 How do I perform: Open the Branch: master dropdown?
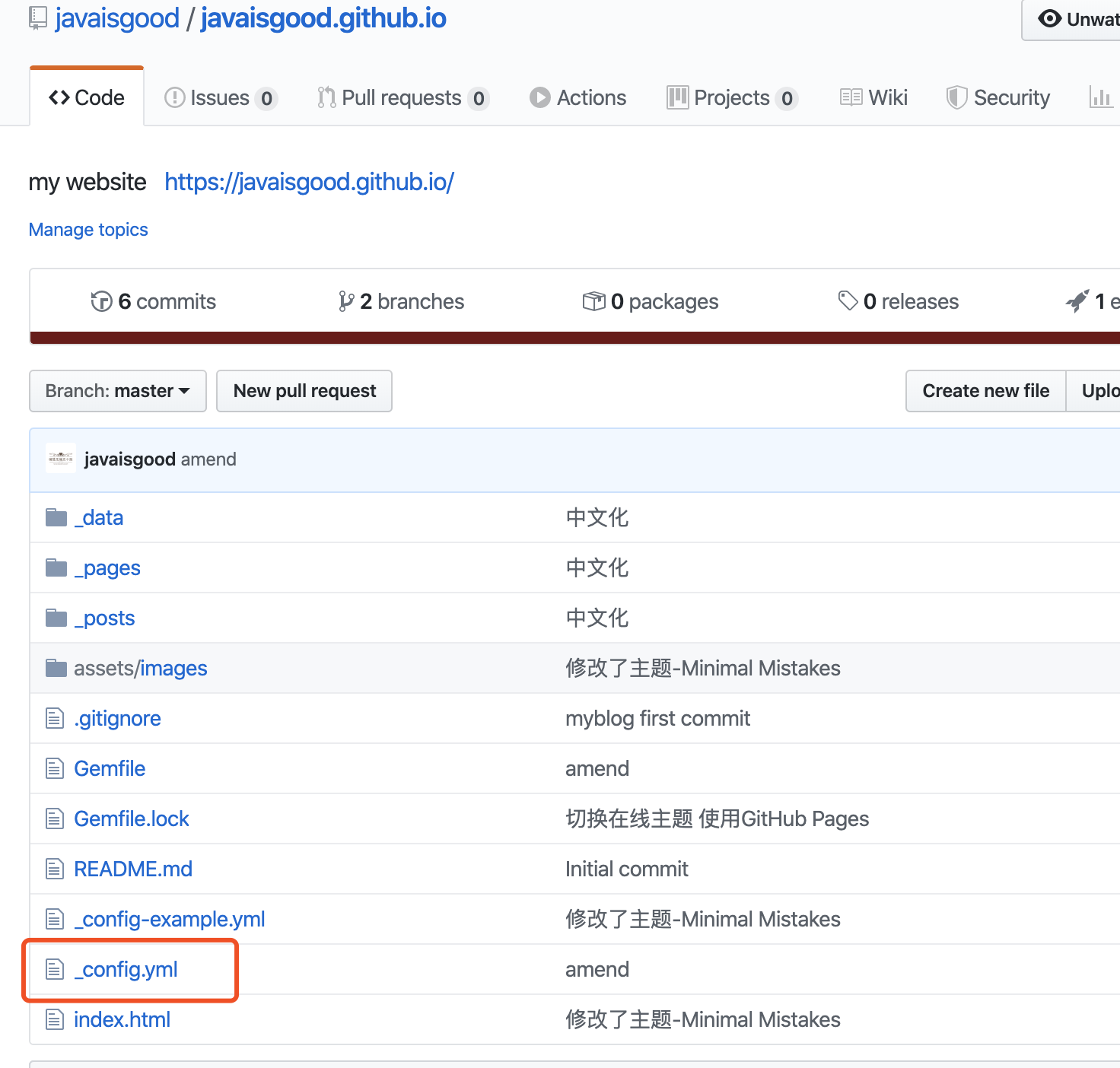tap(118, 391)
